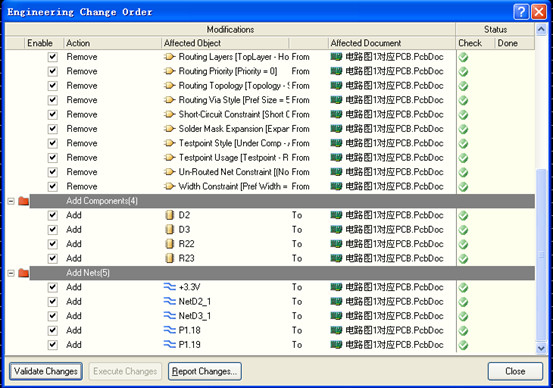
Task: Click the folder icon of Add Nets group
Action: [24, 273]
